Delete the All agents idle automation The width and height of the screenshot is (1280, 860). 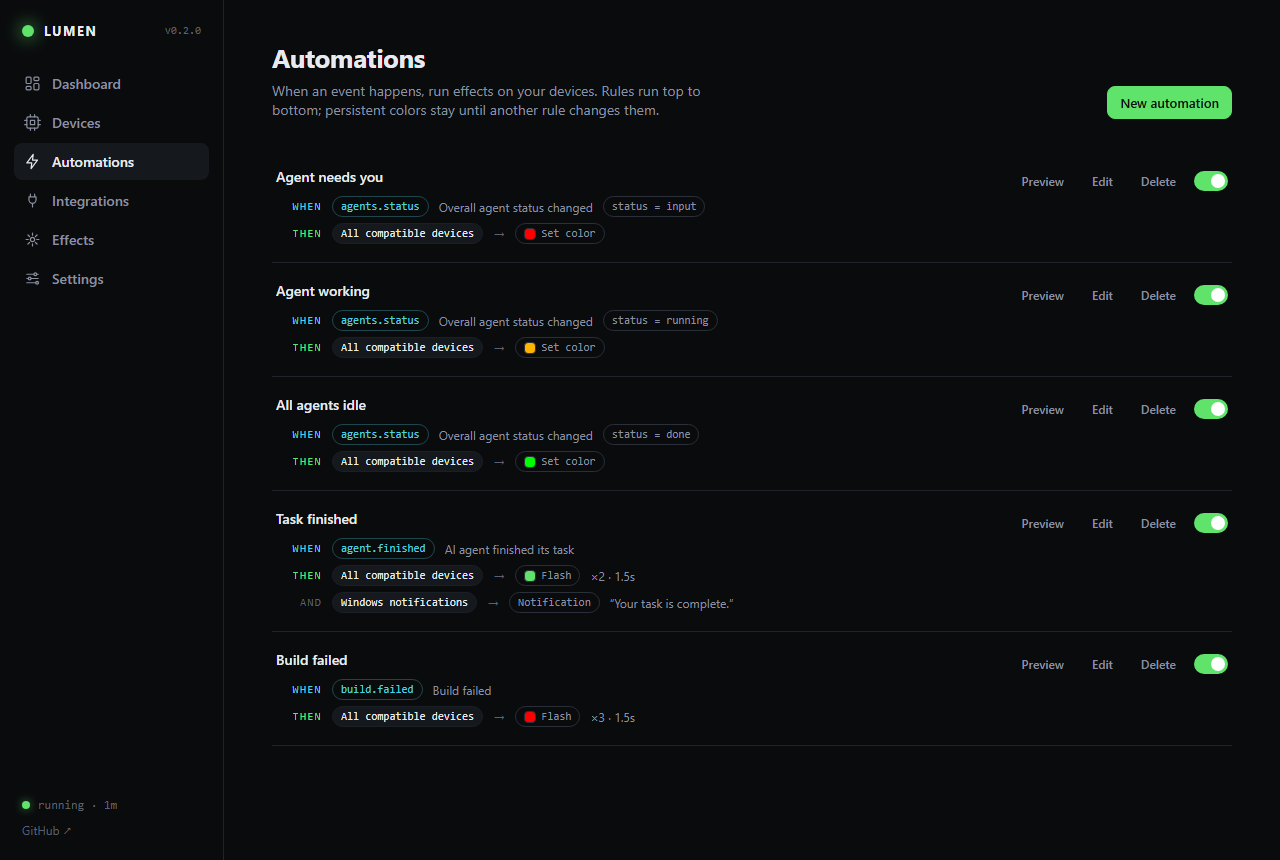[1158, 410]
